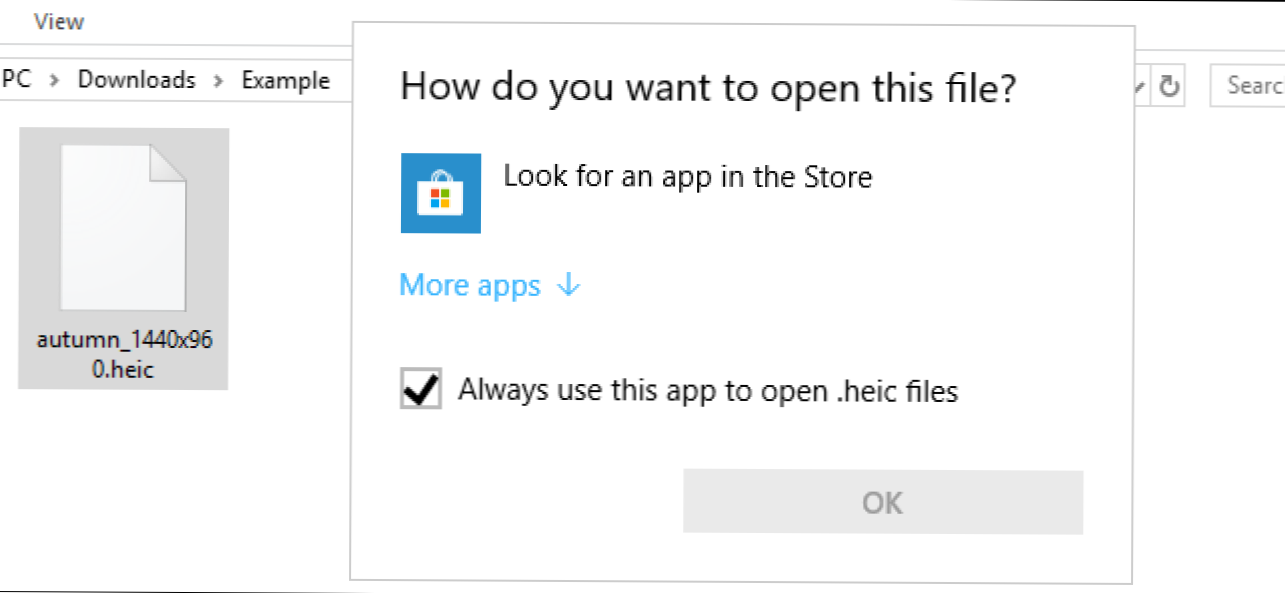1285x593 pixels.
Task: Click the dialog title 'How do you want to open this file?'
Action: click(709, 88)
